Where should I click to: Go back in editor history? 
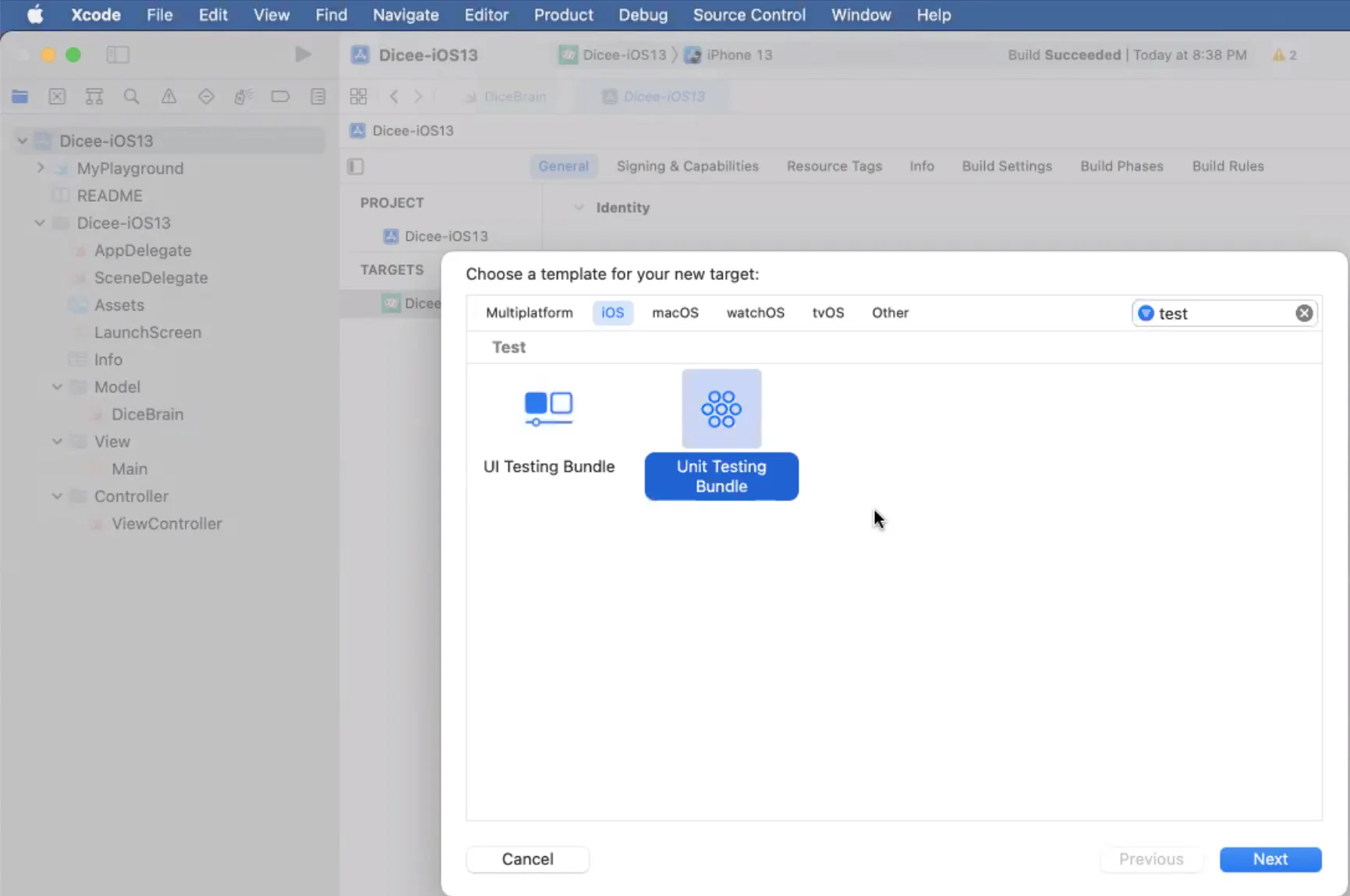(394, 97)
